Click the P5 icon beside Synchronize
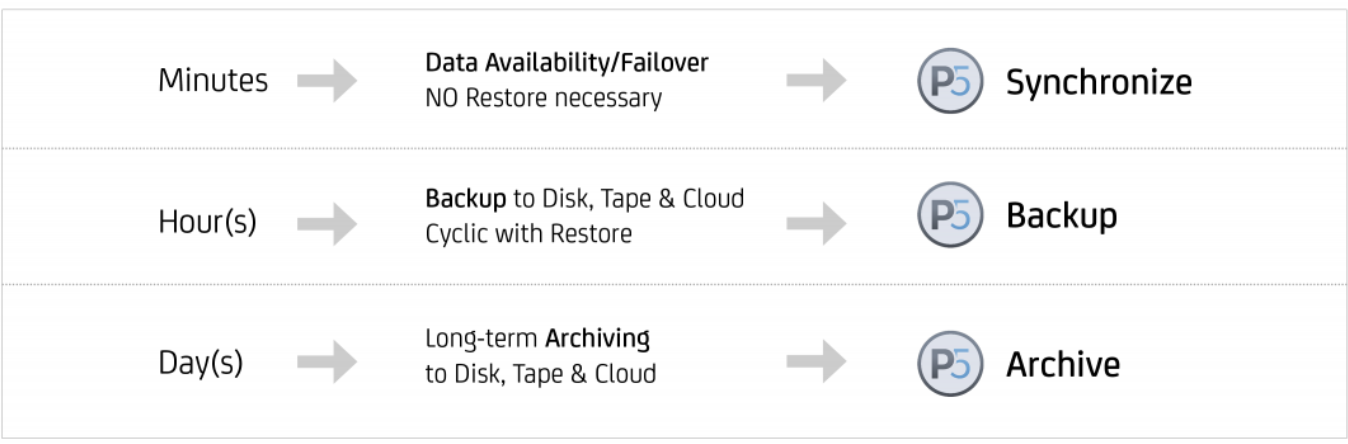 coord(942,82)
